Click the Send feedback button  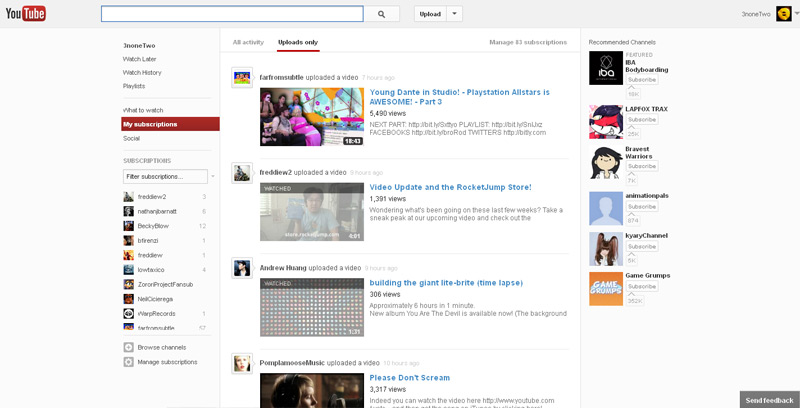[769, 400]
